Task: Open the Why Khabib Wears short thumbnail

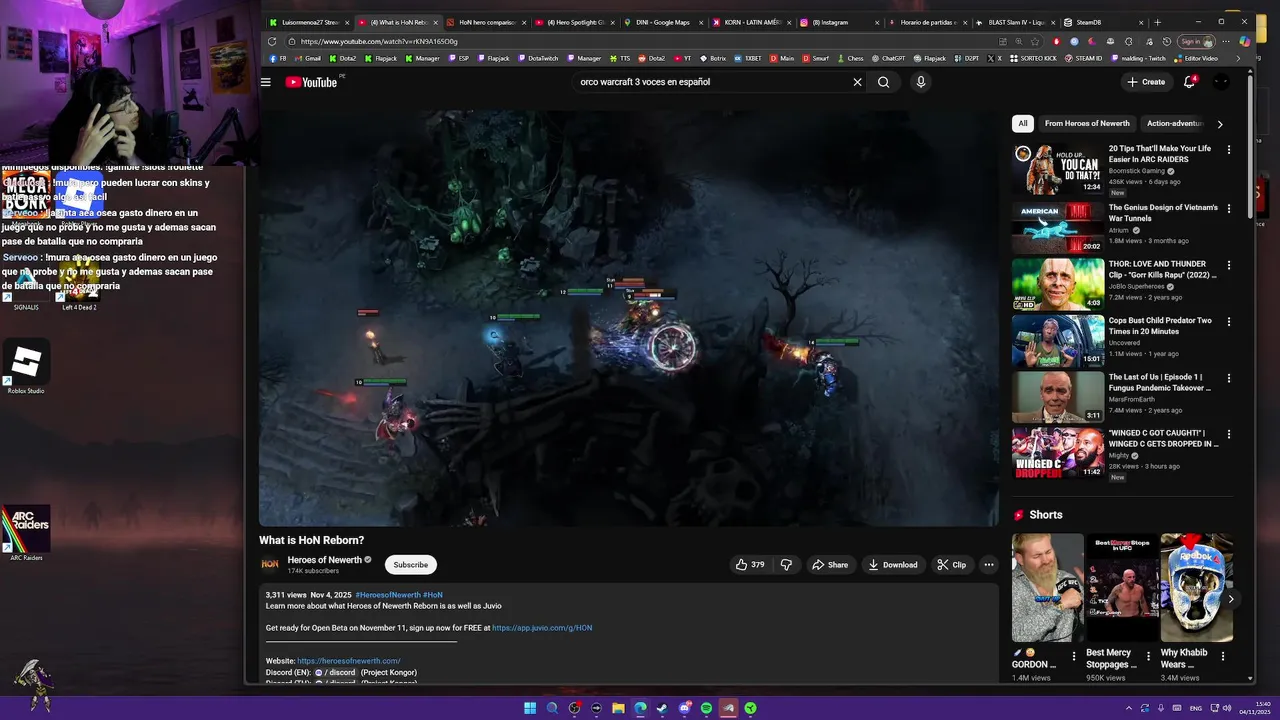Action: 1197,587
